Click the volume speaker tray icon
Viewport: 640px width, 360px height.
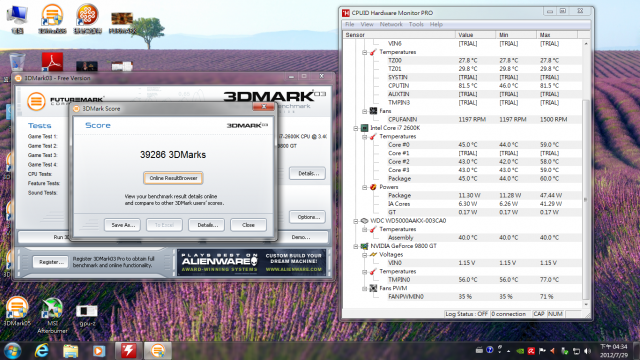pos(588,351)
